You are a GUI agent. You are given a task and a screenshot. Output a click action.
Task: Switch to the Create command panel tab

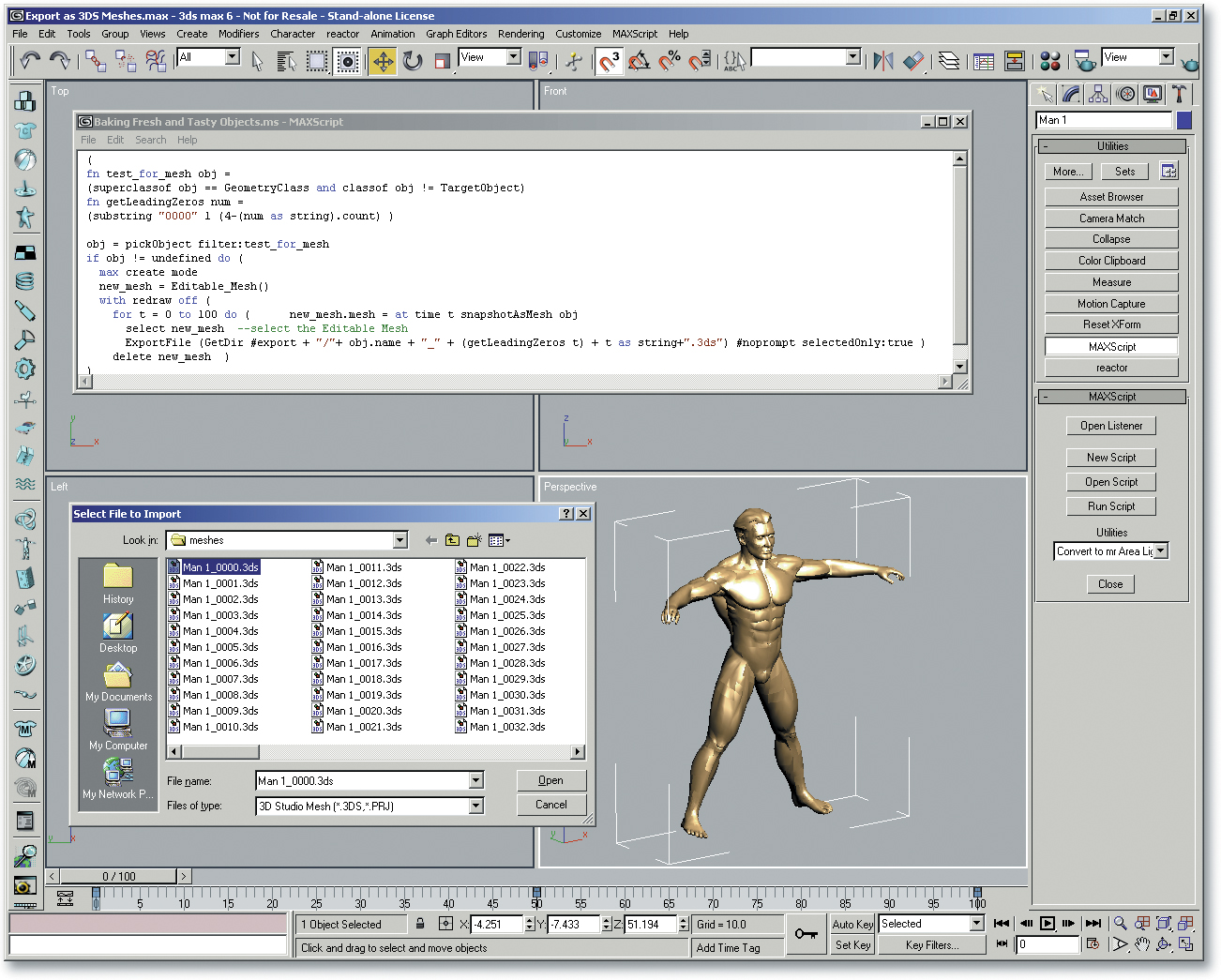click(1044, 94)
